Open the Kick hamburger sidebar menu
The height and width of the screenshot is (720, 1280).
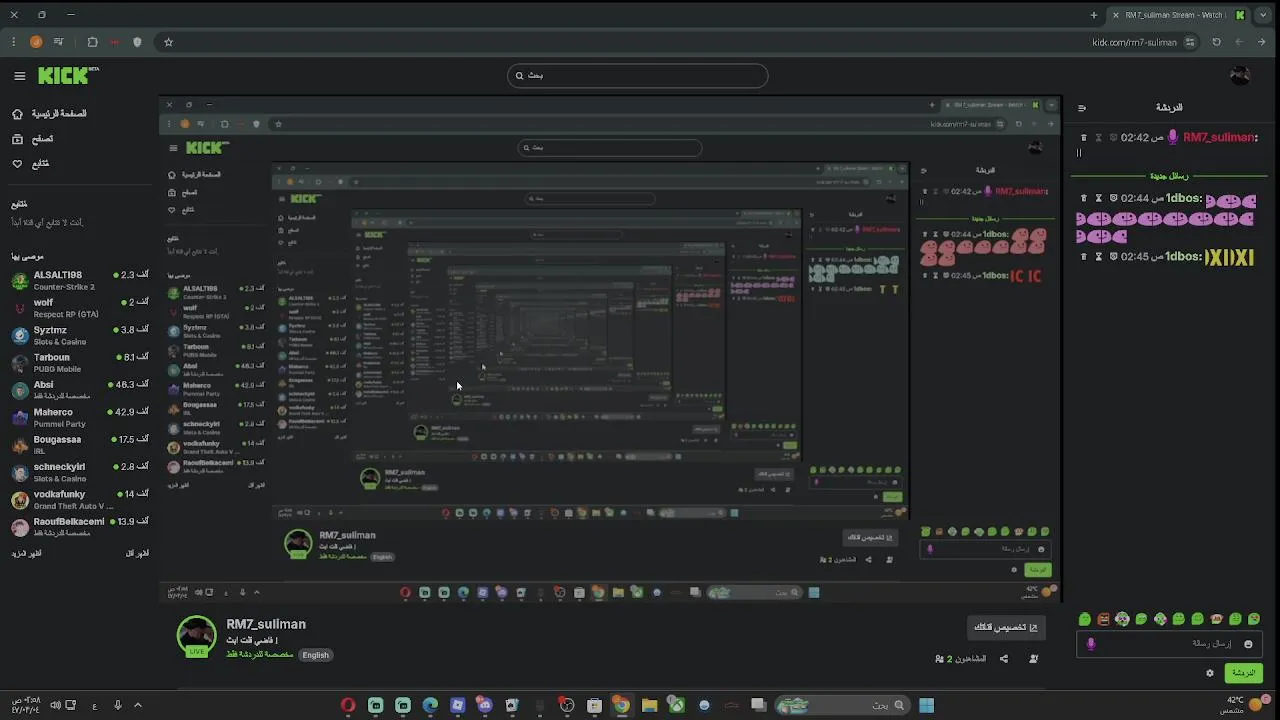[19, 76]
